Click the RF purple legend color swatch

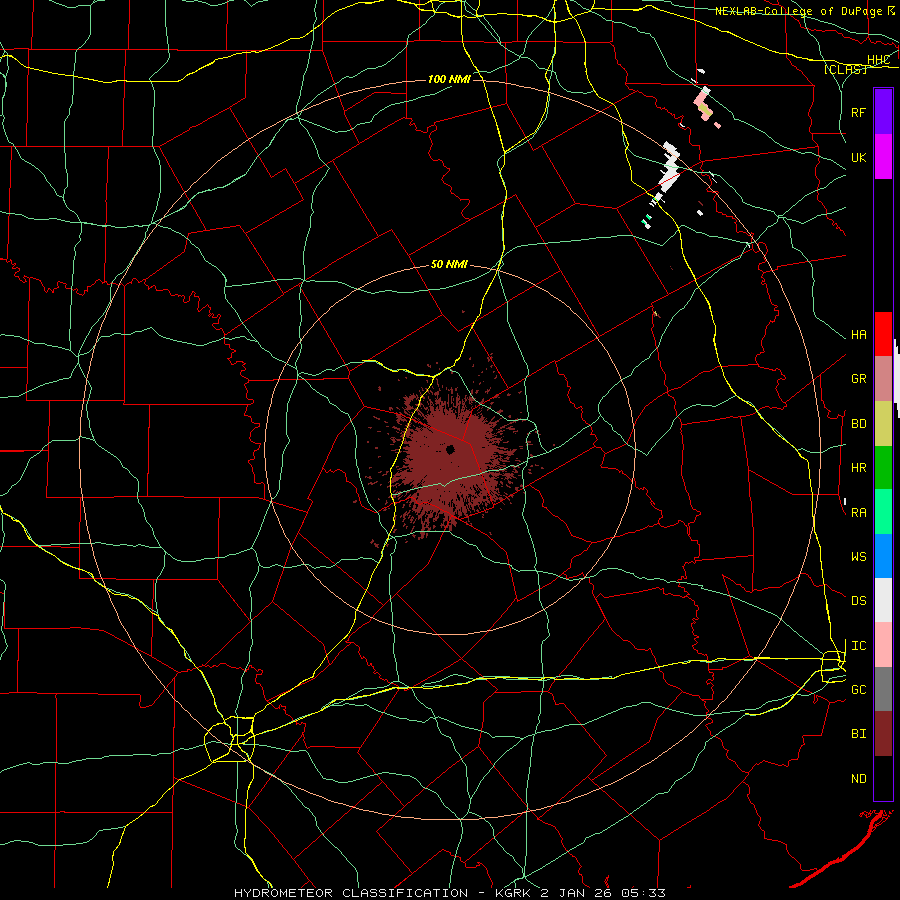pos(883,112)
